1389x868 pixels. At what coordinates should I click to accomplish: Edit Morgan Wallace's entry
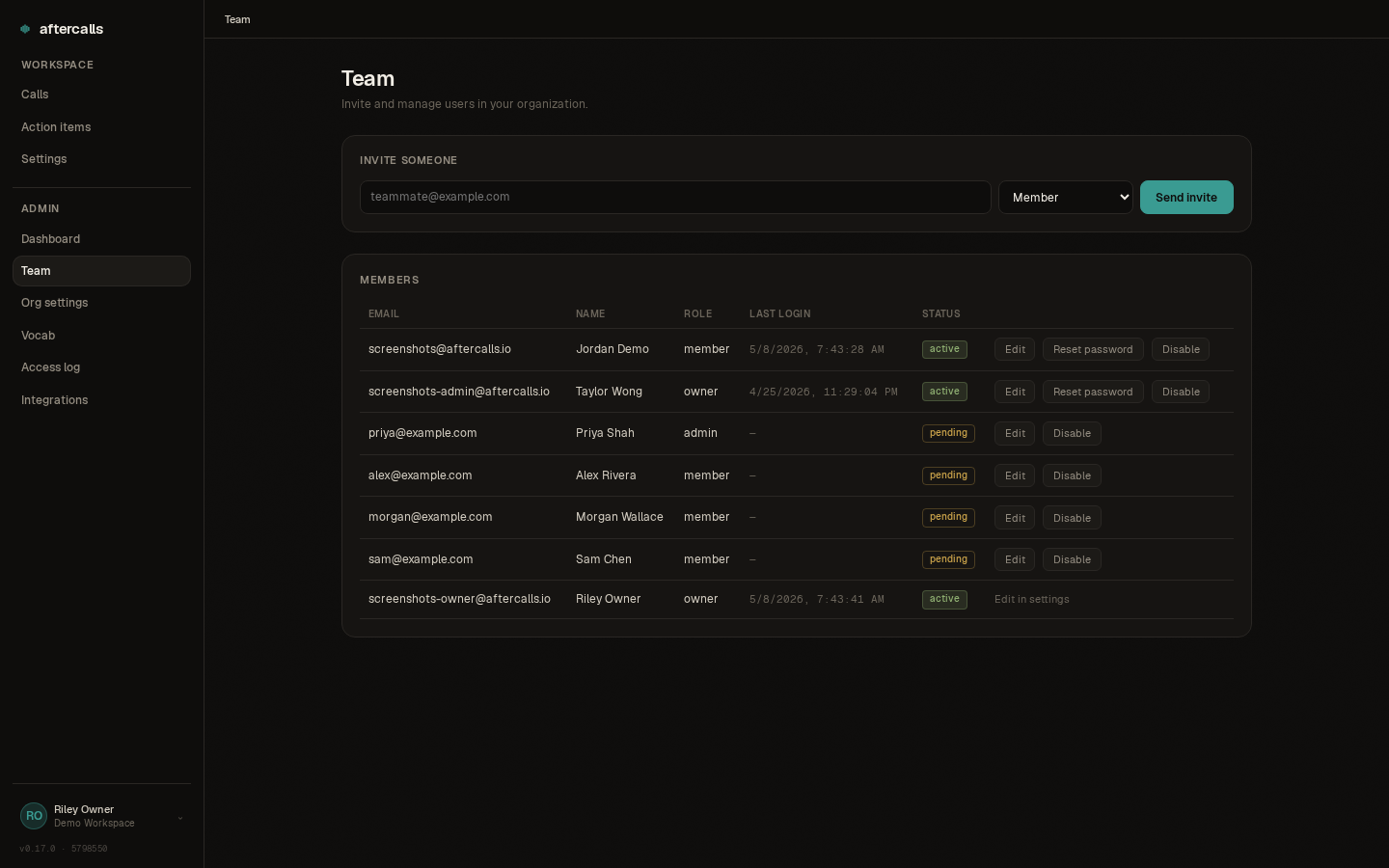click(x=1015, y=518)
